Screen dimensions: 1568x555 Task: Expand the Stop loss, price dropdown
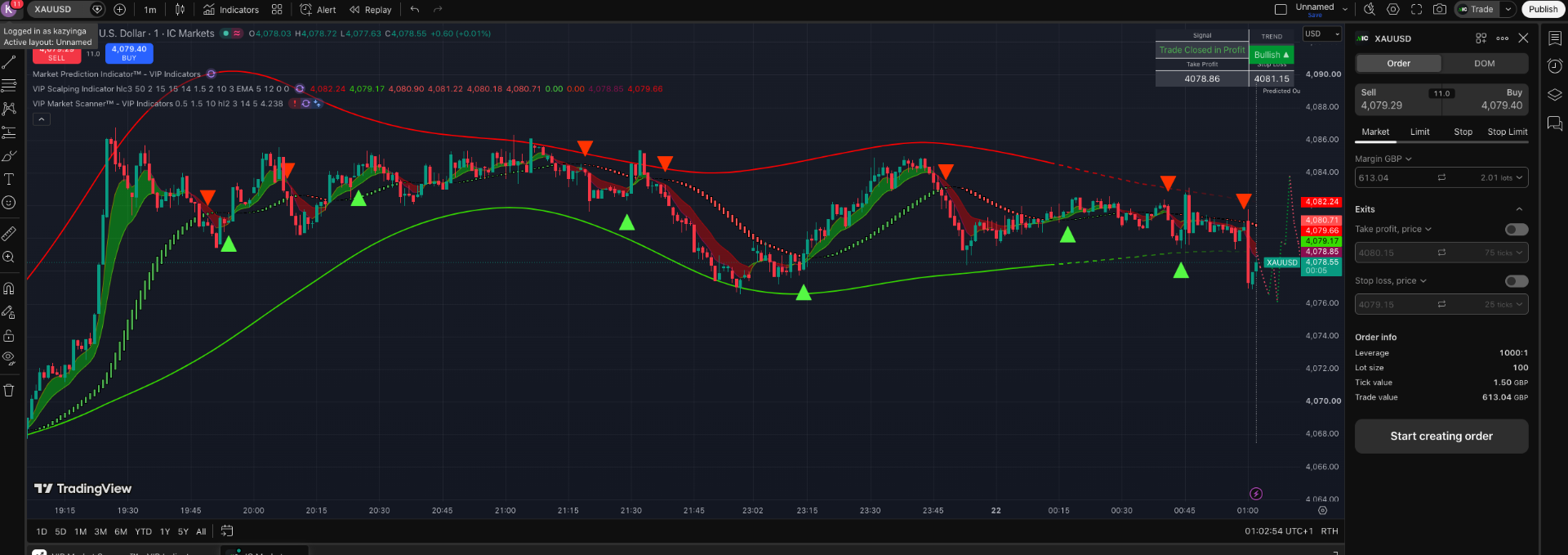1391,281
